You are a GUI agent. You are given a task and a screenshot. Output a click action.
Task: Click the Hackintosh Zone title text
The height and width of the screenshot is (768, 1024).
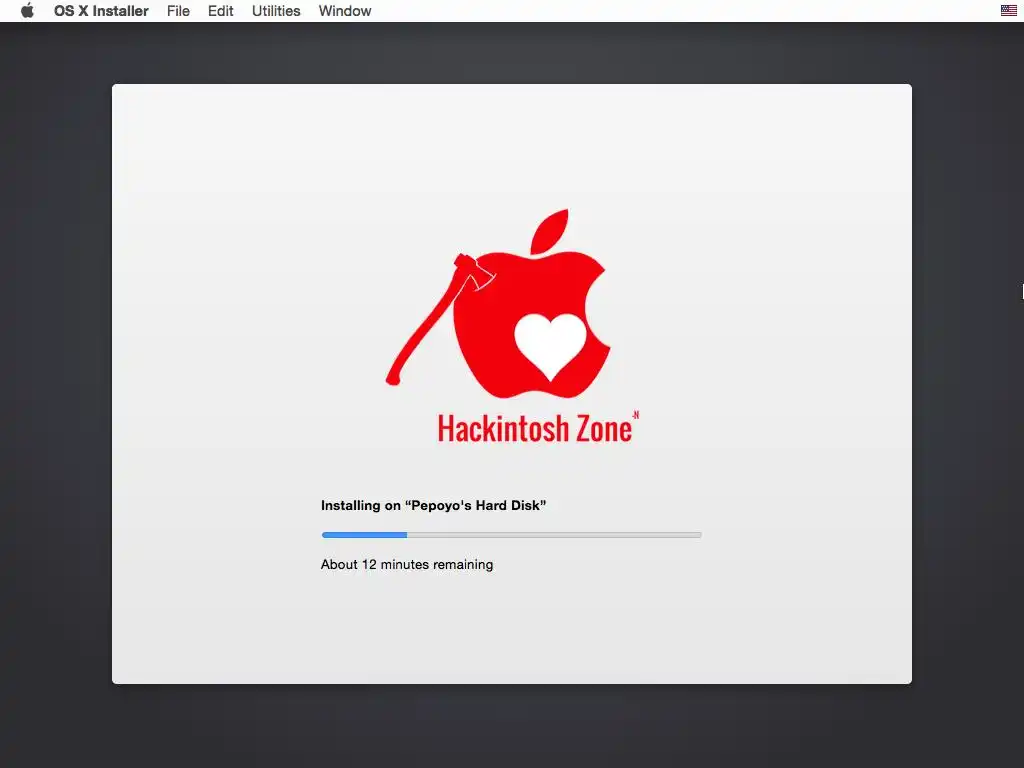point(538,428)
